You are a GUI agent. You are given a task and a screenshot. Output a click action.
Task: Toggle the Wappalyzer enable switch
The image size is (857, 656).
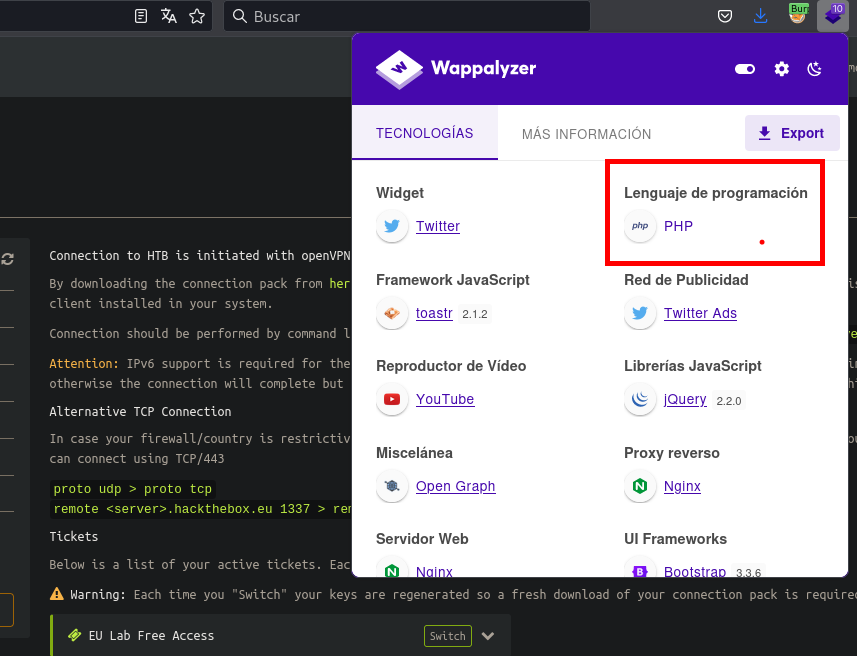tap(745, 69)
